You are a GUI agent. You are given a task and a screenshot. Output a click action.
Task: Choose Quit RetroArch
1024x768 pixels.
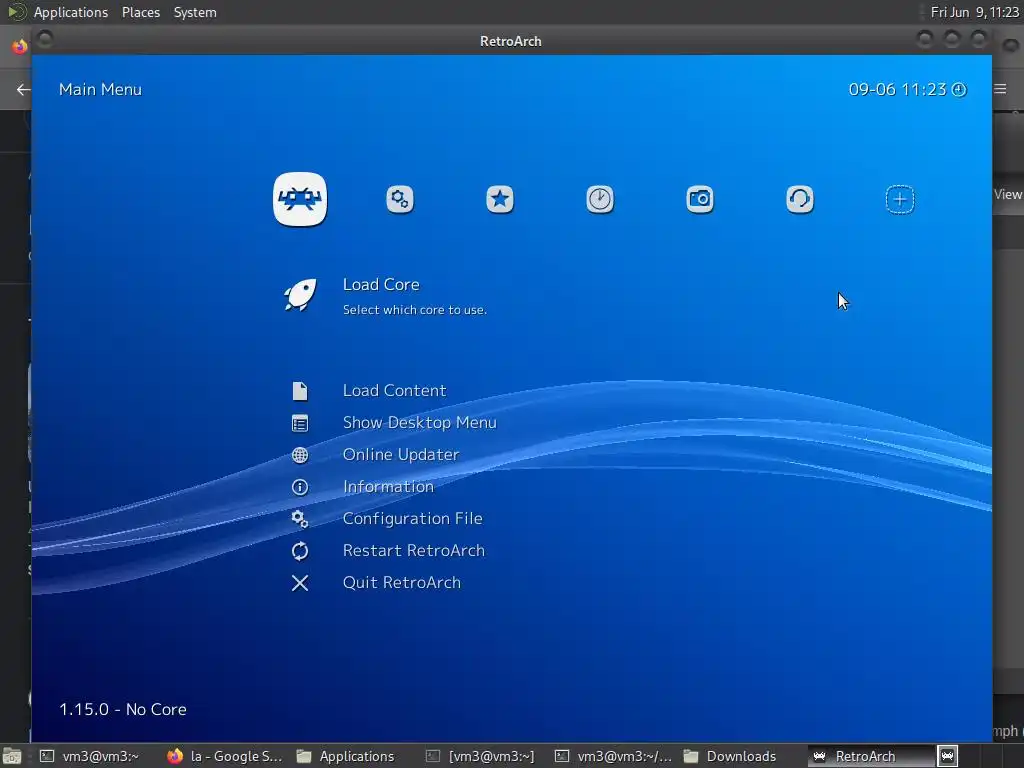tap(402, 583)
